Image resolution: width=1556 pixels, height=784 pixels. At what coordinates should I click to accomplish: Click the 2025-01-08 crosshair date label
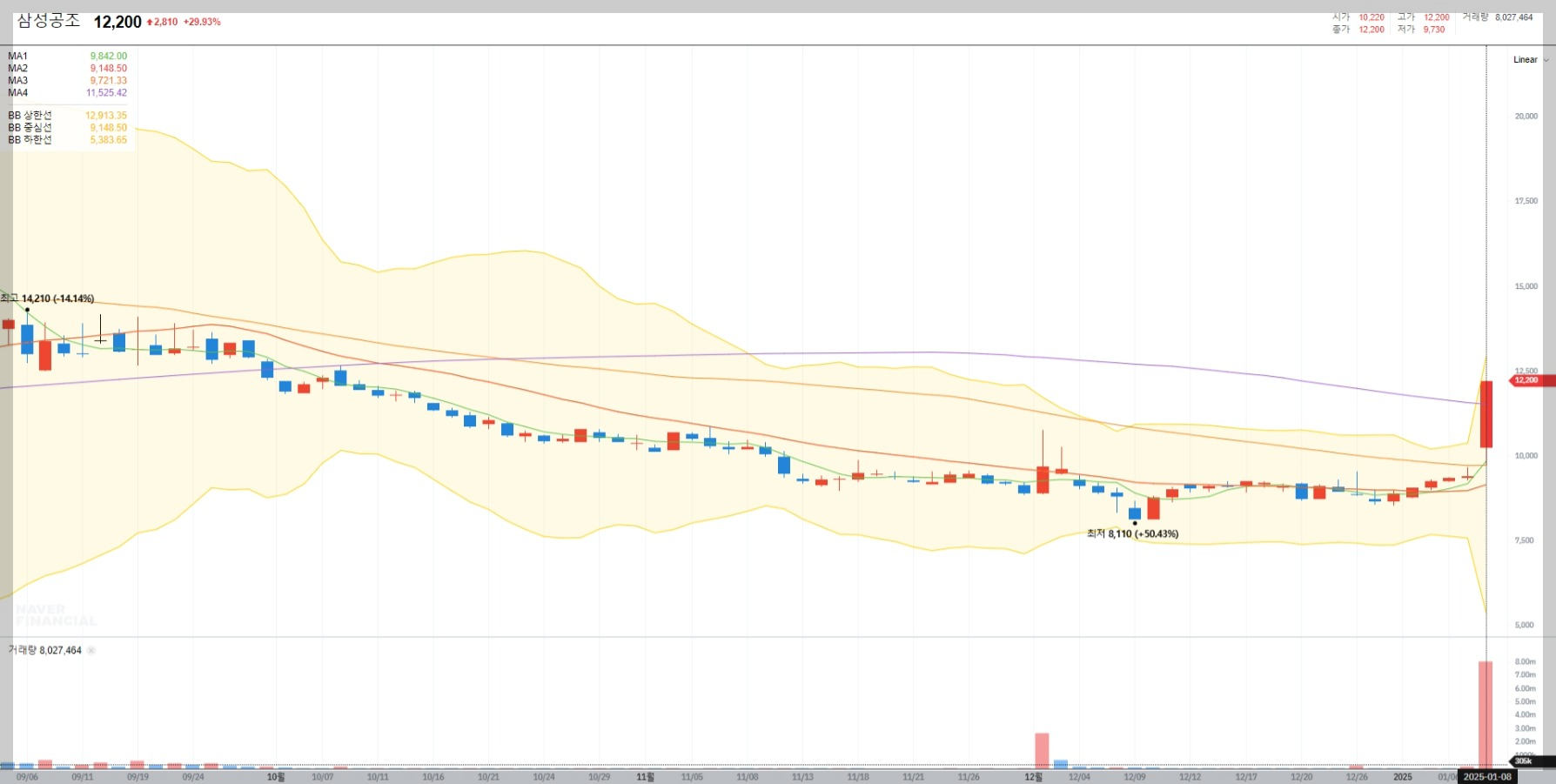pyautogui.click(x=1487, y=777)
